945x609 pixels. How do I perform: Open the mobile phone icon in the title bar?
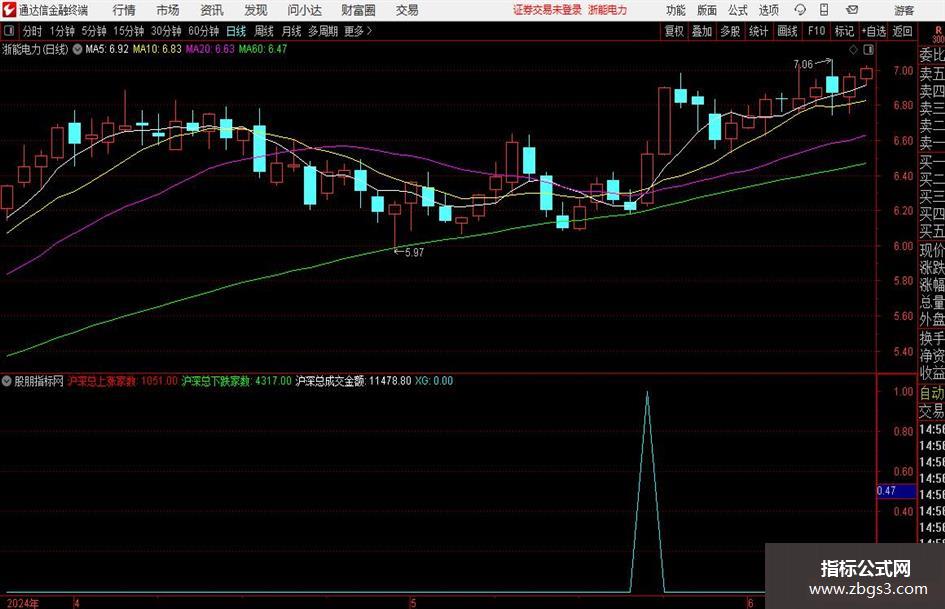824,10
